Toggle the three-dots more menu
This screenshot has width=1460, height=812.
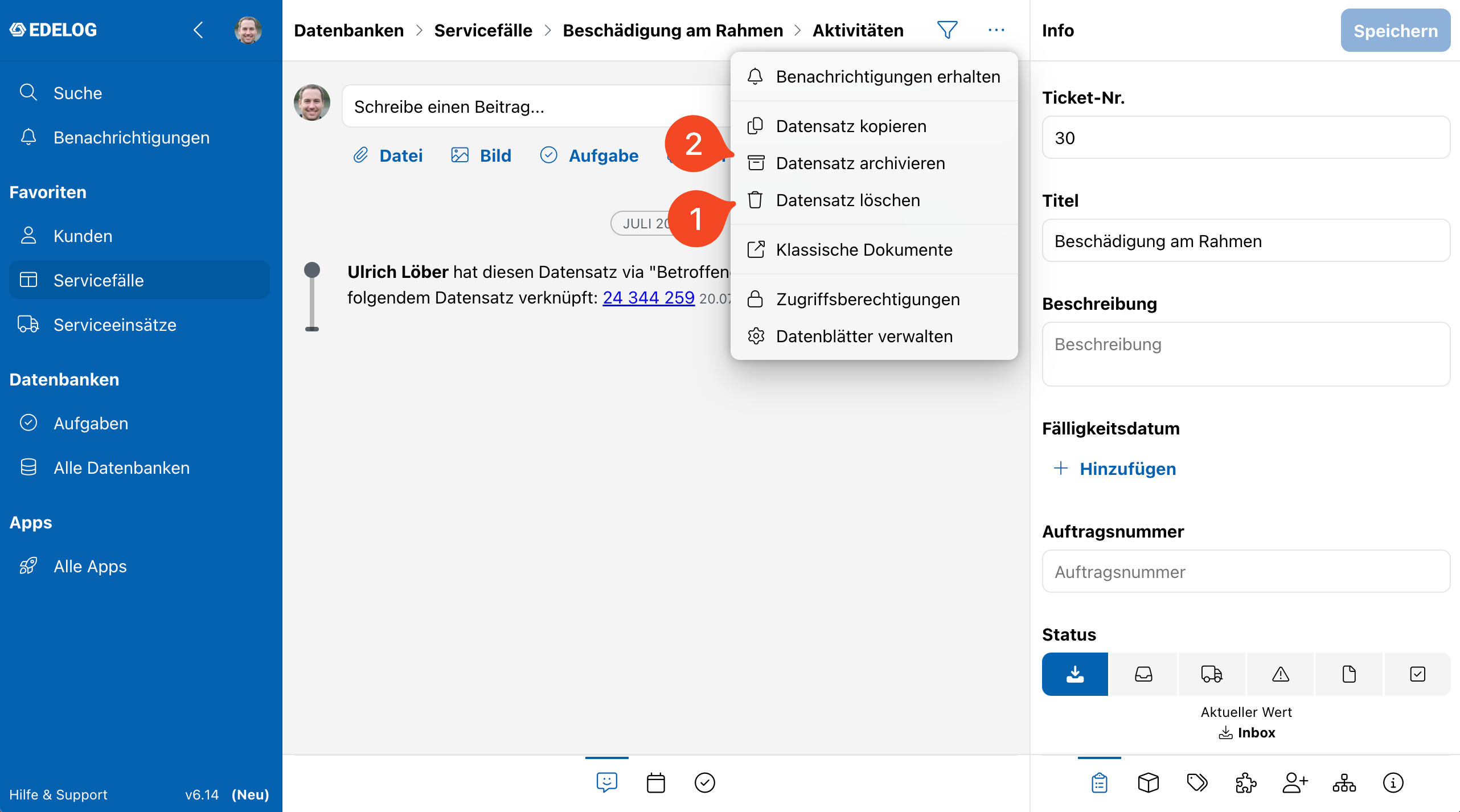point(996,30)
